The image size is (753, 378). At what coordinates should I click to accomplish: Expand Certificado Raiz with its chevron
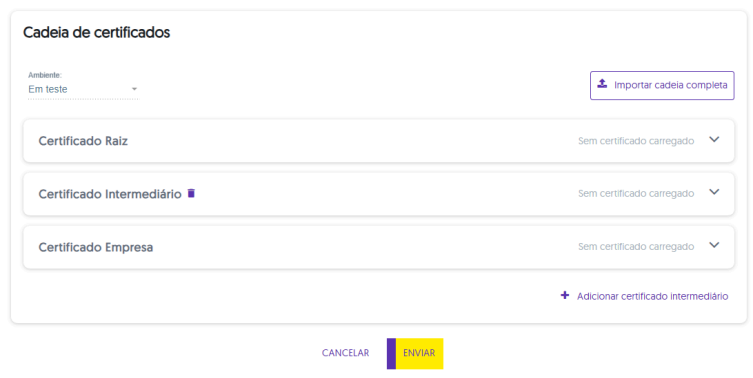pyautogui.click(x=714, y=139)
